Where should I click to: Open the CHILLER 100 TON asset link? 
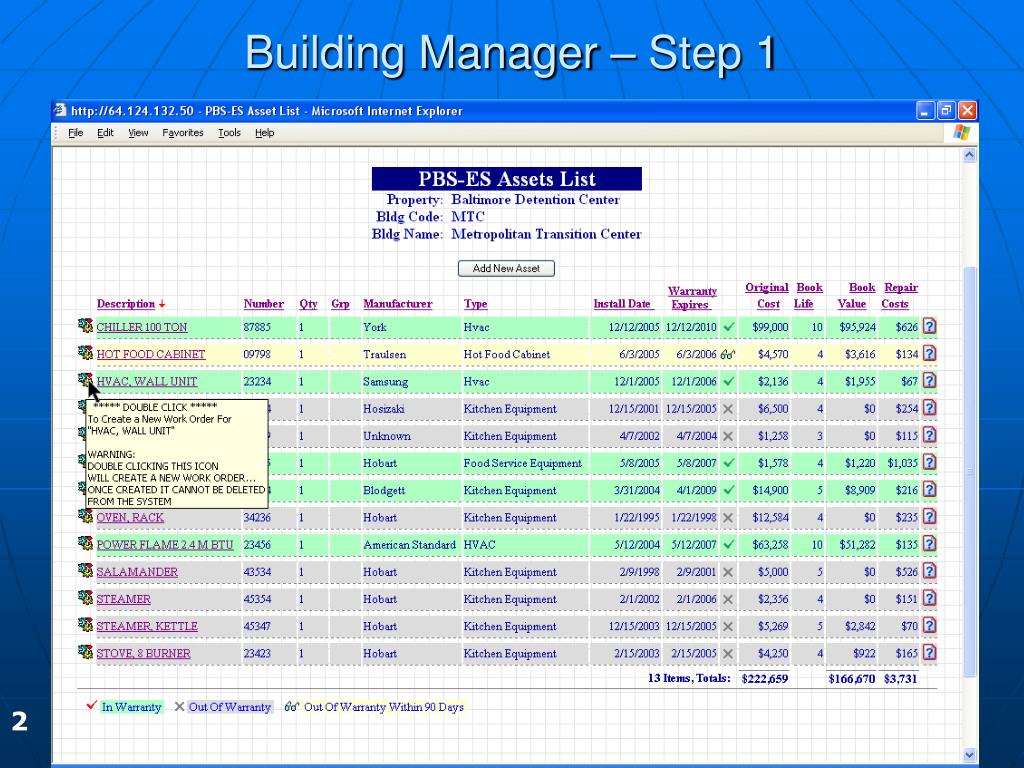tap(142, 327)
